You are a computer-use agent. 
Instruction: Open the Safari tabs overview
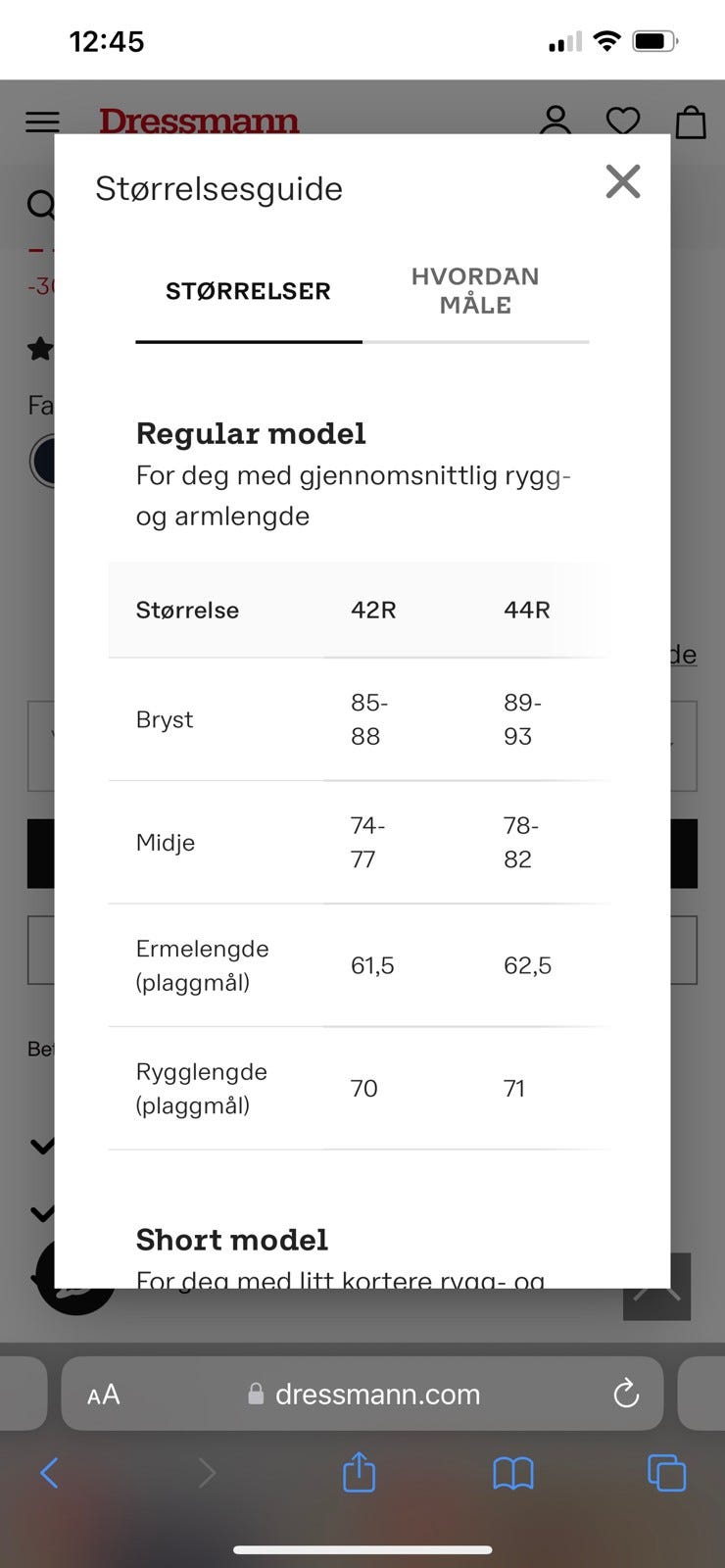tap(666, 1472)
